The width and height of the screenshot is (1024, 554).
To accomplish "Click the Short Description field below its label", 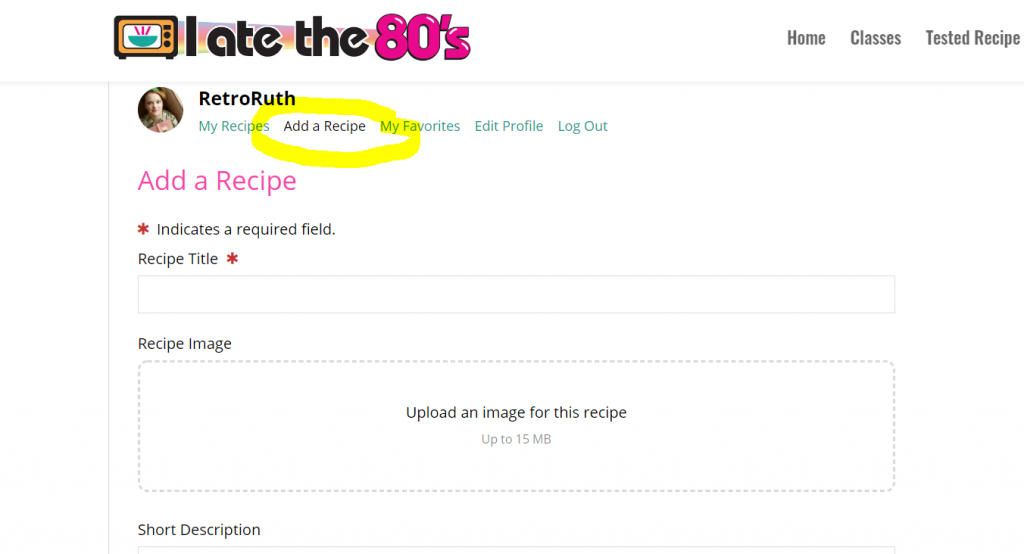I will coord(516,550).
